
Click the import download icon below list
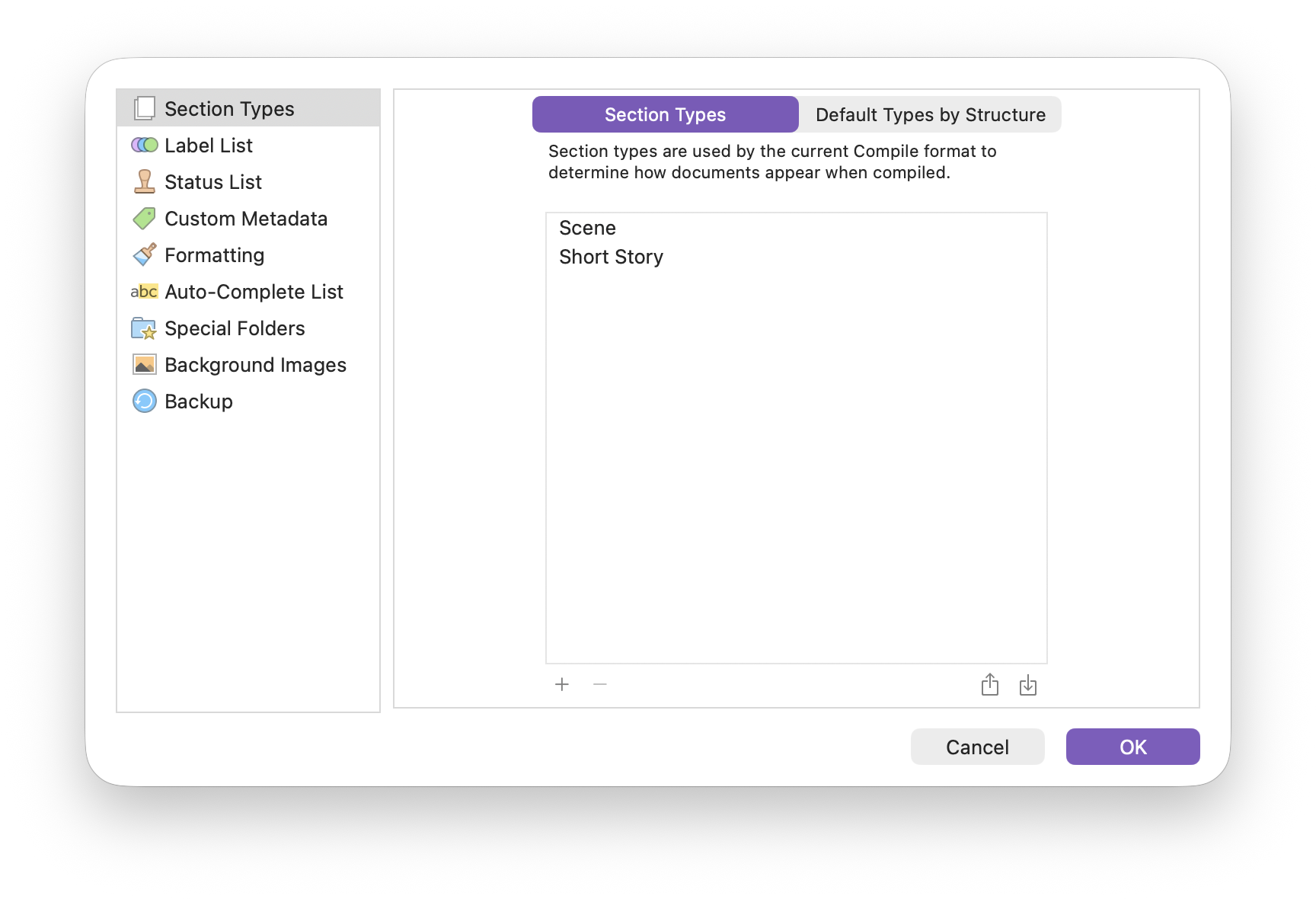[1027, 685]
